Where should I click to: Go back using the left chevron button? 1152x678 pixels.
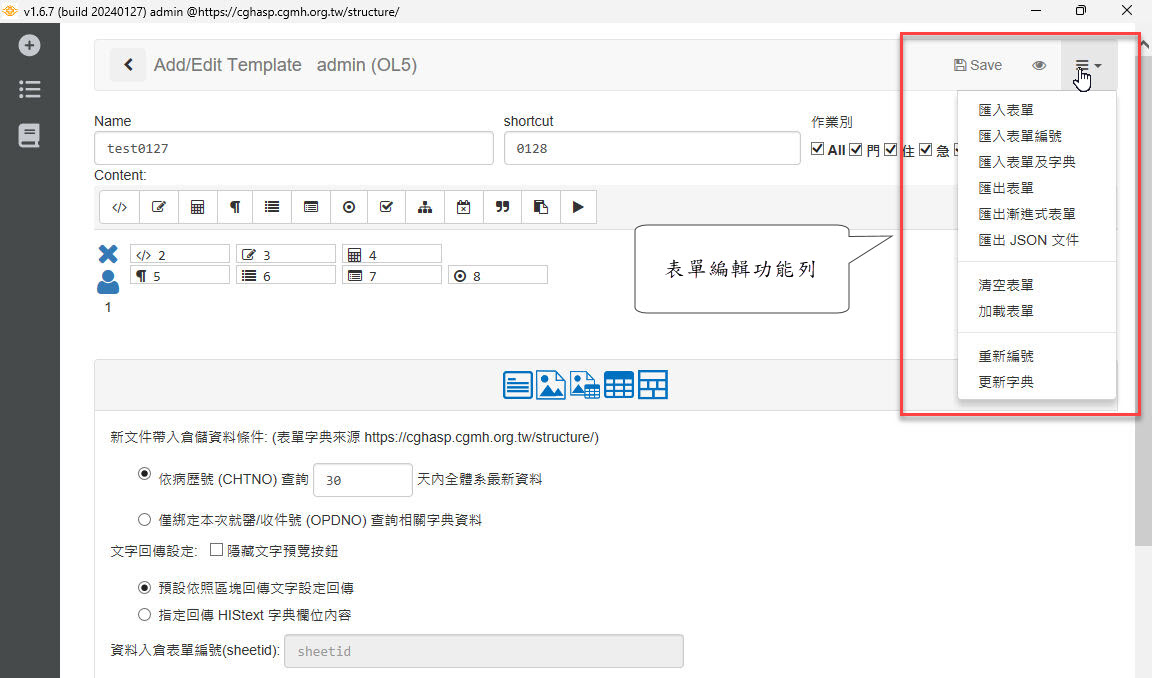128,65
